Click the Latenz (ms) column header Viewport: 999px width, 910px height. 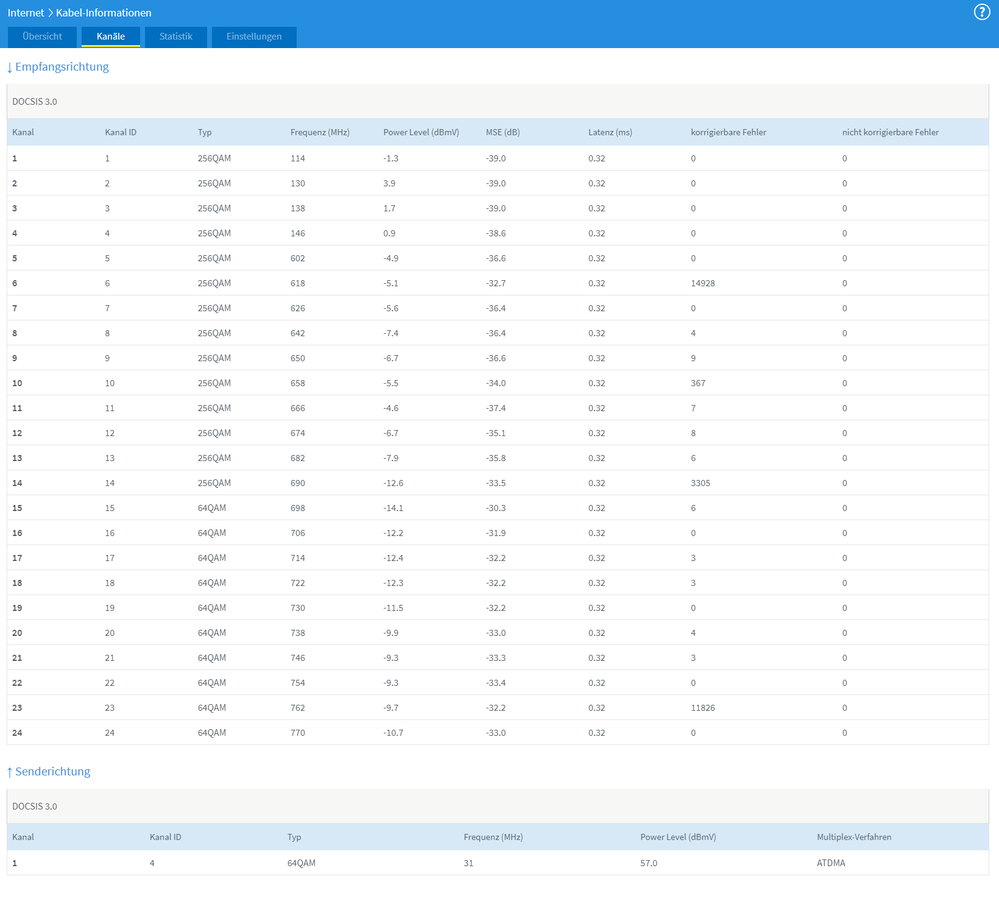610,133
